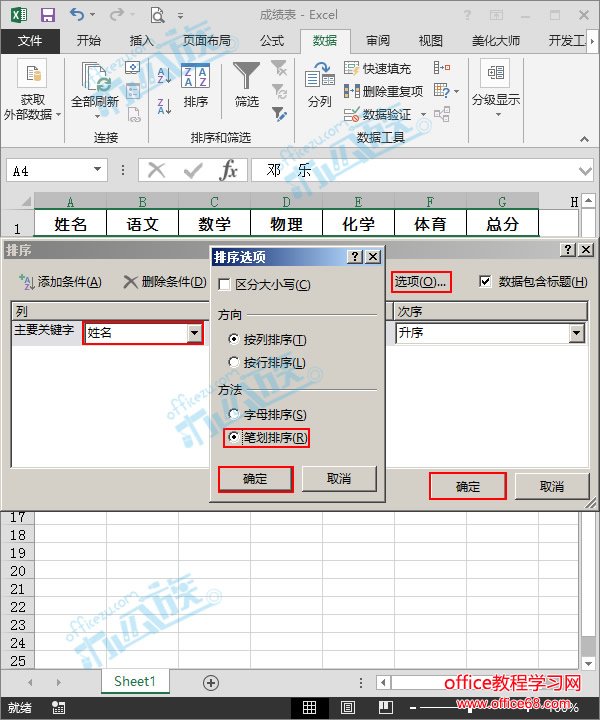Image resolution: width=600 pixels, height=720 pixels.
Task: Click 快速填充 flash fill
Action: pos(377,68)
